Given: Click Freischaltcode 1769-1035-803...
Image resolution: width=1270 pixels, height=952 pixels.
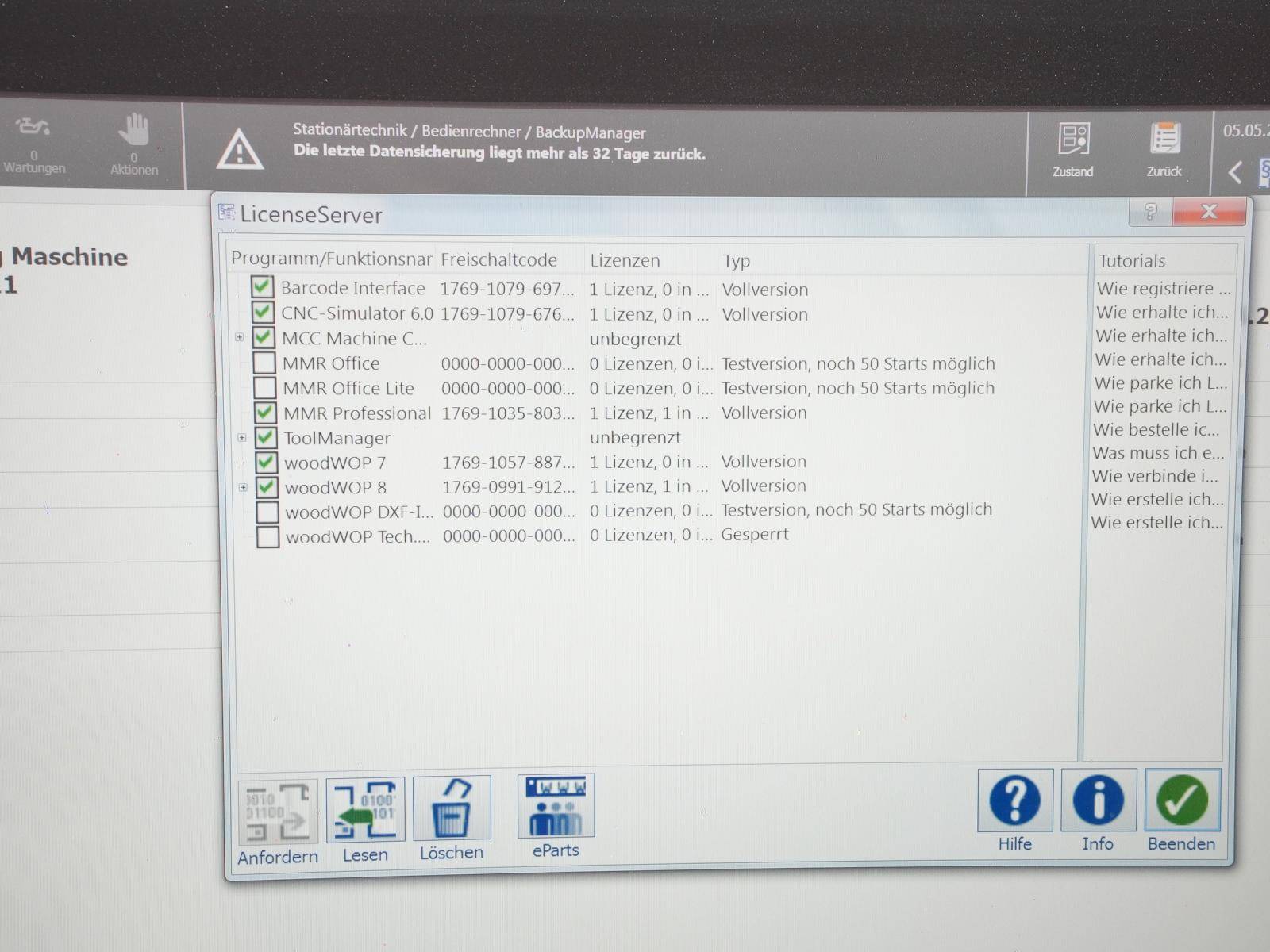Looking at the screenshot, I should tap(508, 413).
